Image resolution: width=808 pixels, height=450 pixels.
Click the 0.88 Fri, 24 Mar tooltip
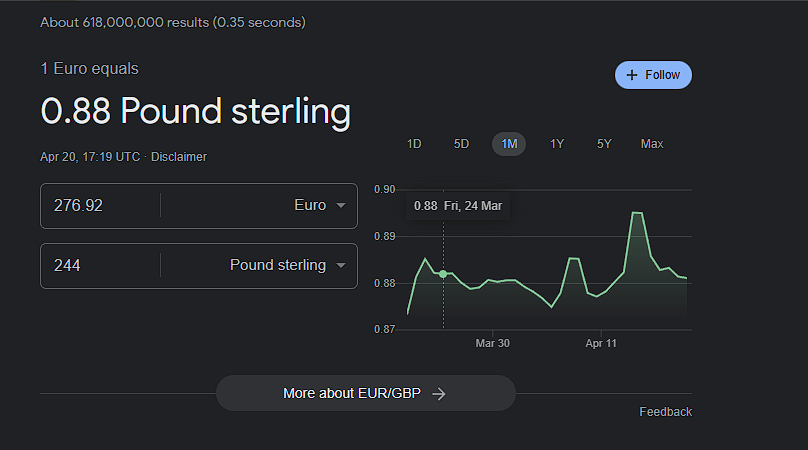pyautogui.click(x=457, y=205)
